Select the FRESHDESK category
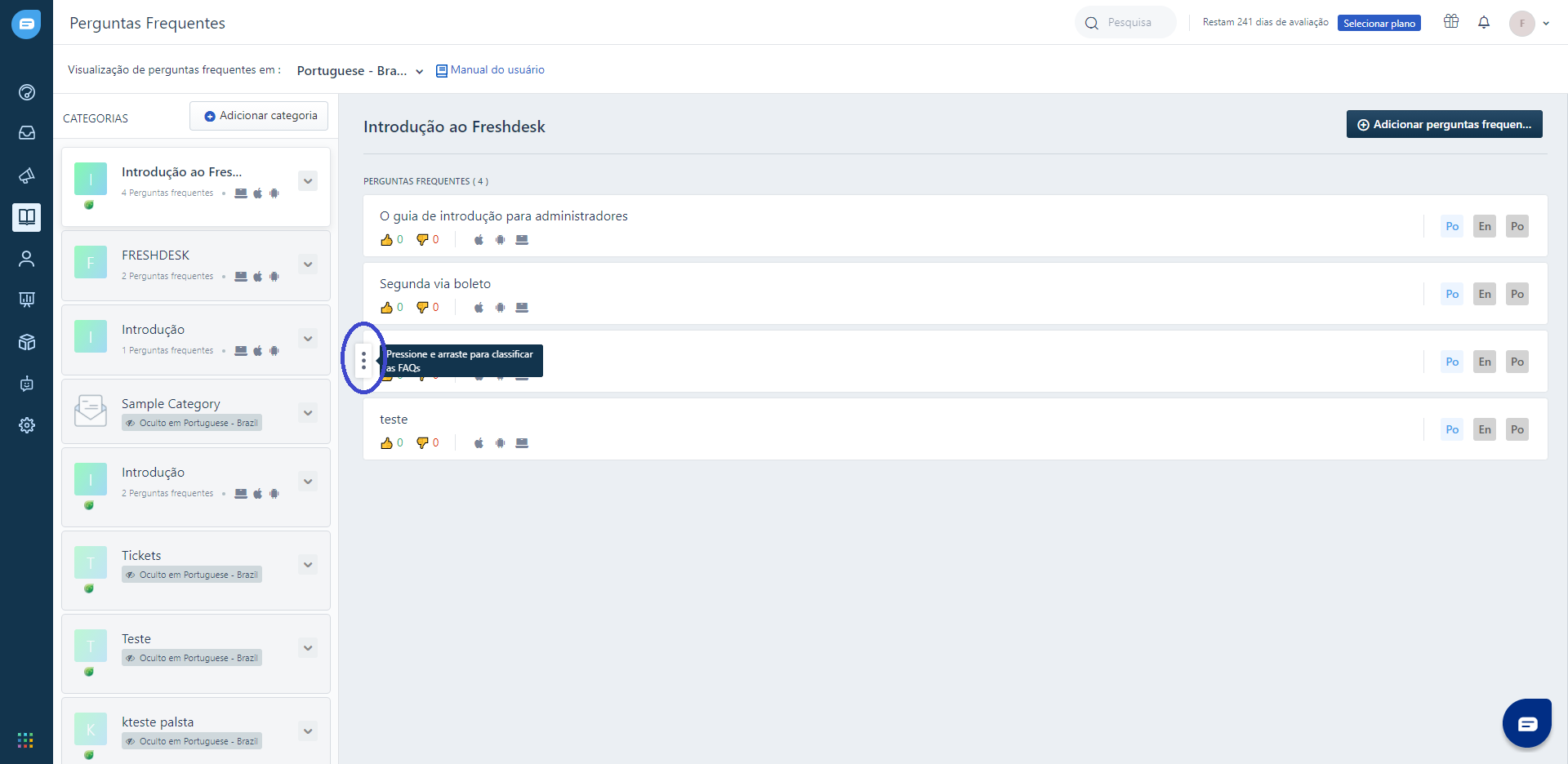Viewport: 1568px width, 764px height. [x=196, y=265]
